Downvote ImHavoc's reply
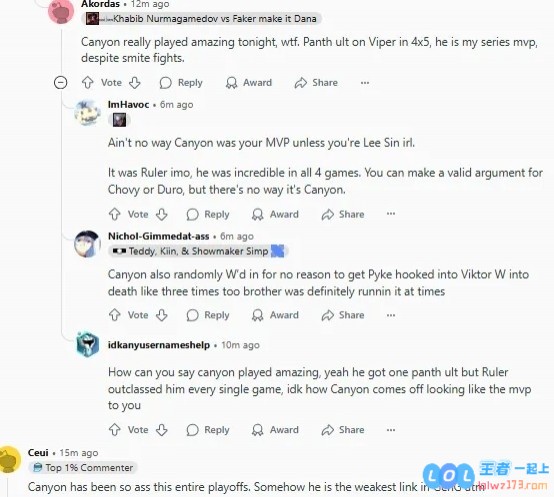 [161, 214]
